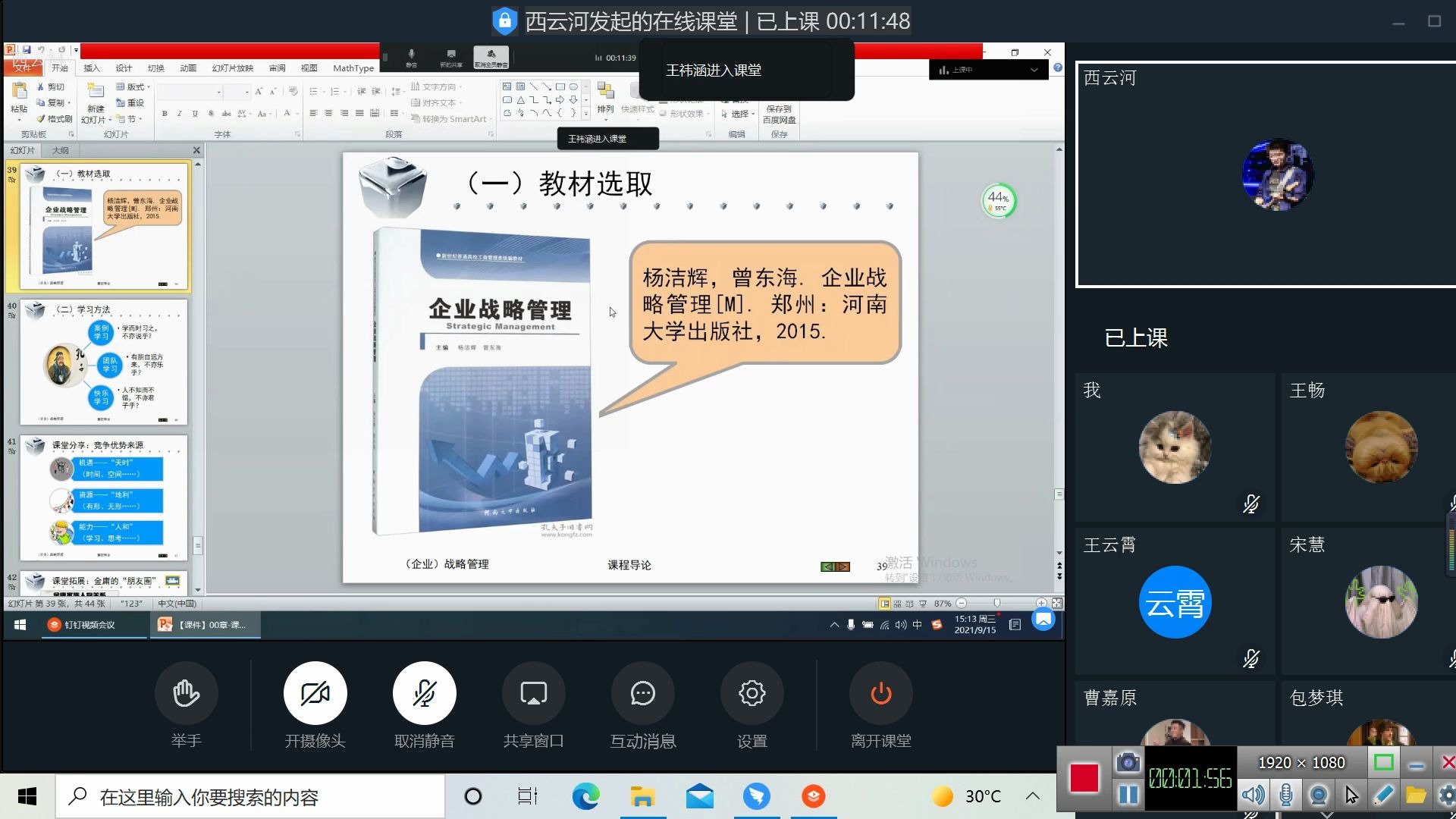The height and width of the screenshot is (819, 1456).
Task: Open 互动消息 chat messages
Action: 642,693
